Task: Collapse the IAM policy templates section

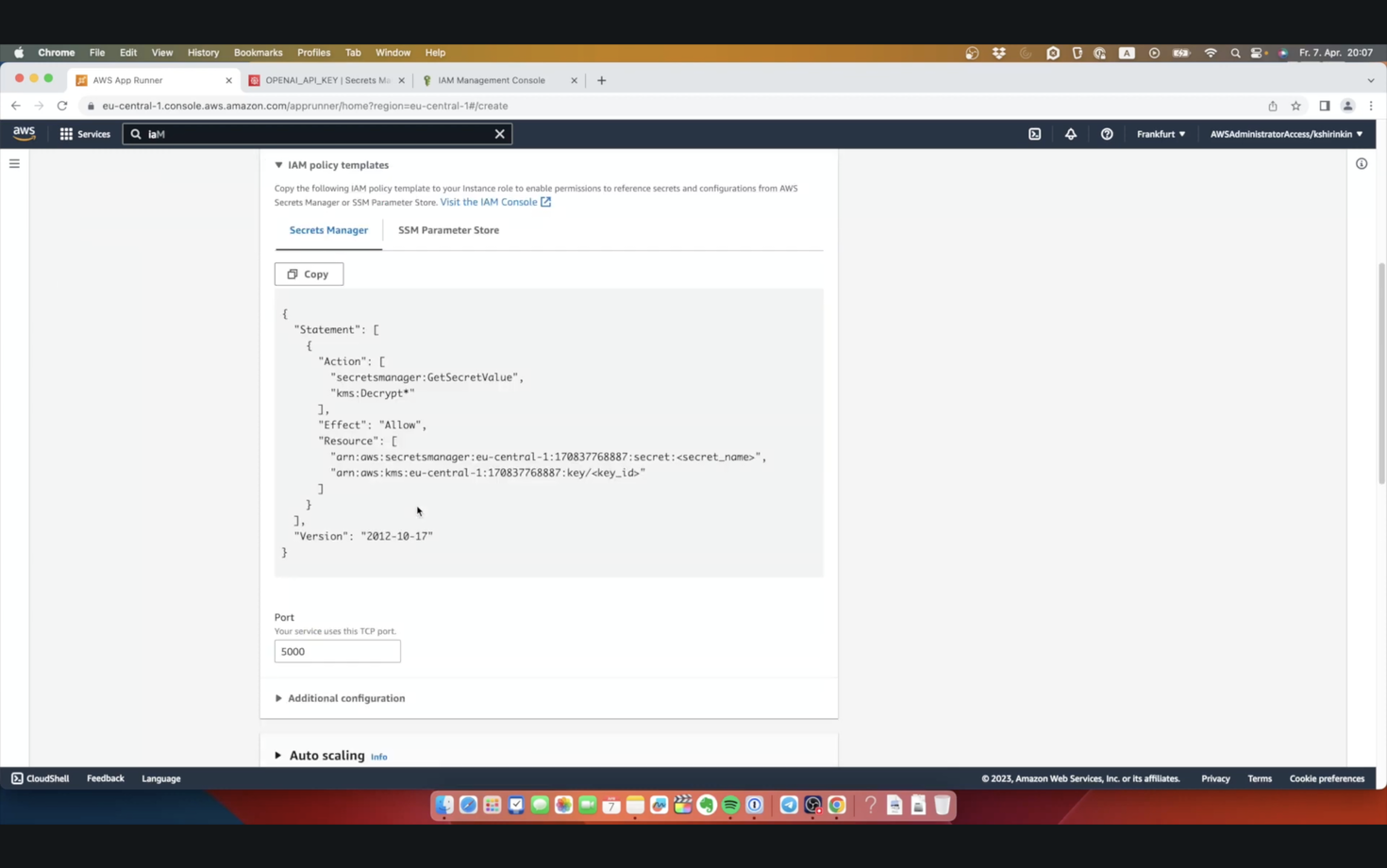Action: [331, 165]
